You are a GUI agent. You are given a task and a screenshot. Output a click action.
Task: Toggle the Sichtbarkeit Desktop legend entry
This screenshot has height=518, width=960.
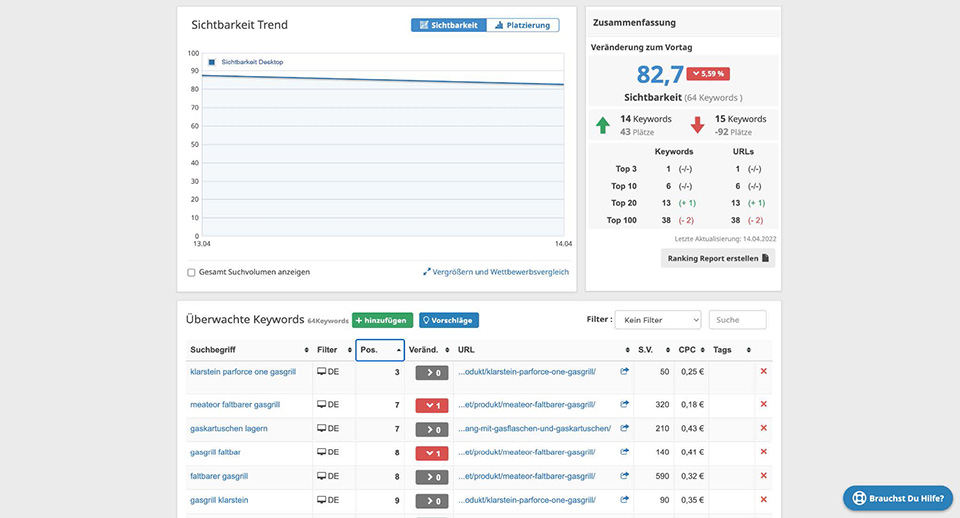pos(246,62)
